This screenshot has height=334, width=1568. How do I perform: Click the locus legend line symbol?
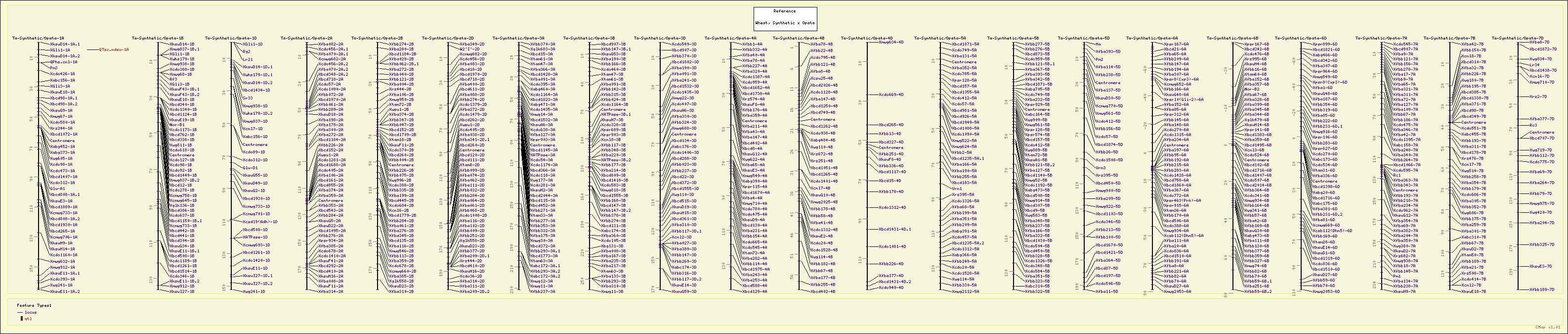[20, 312]
